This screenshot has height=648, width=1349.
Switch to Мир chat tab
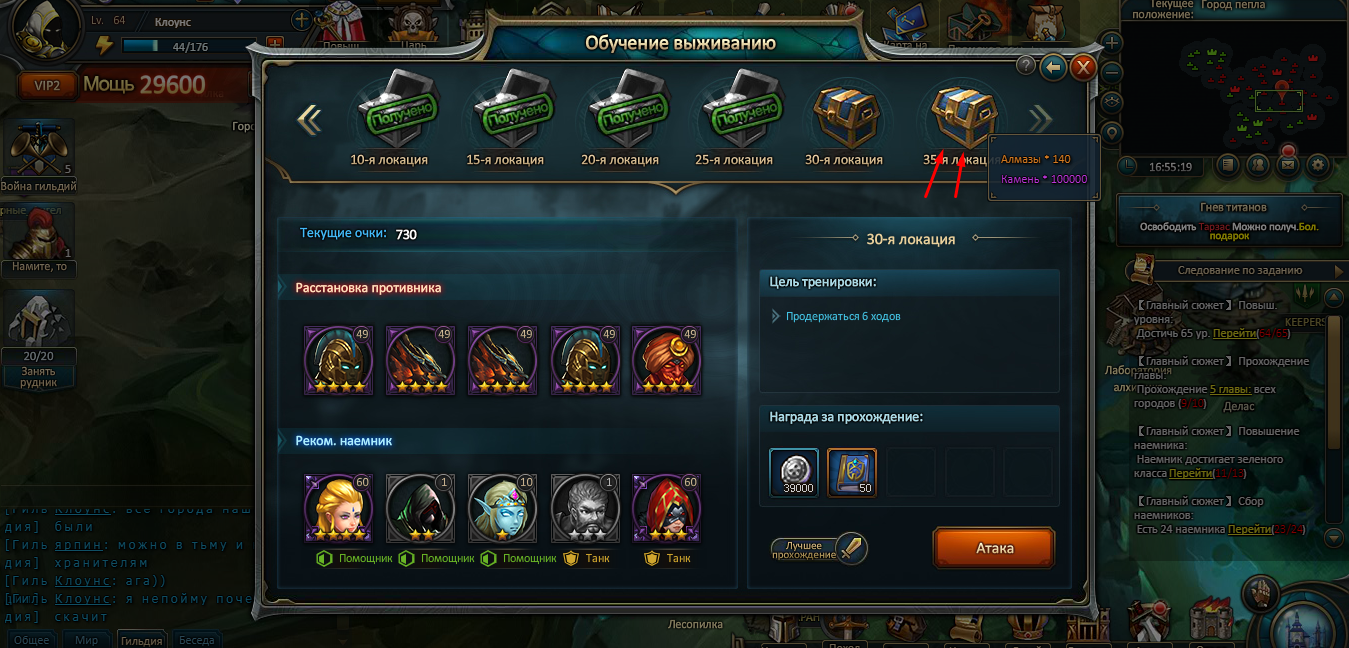click(87, 640)
